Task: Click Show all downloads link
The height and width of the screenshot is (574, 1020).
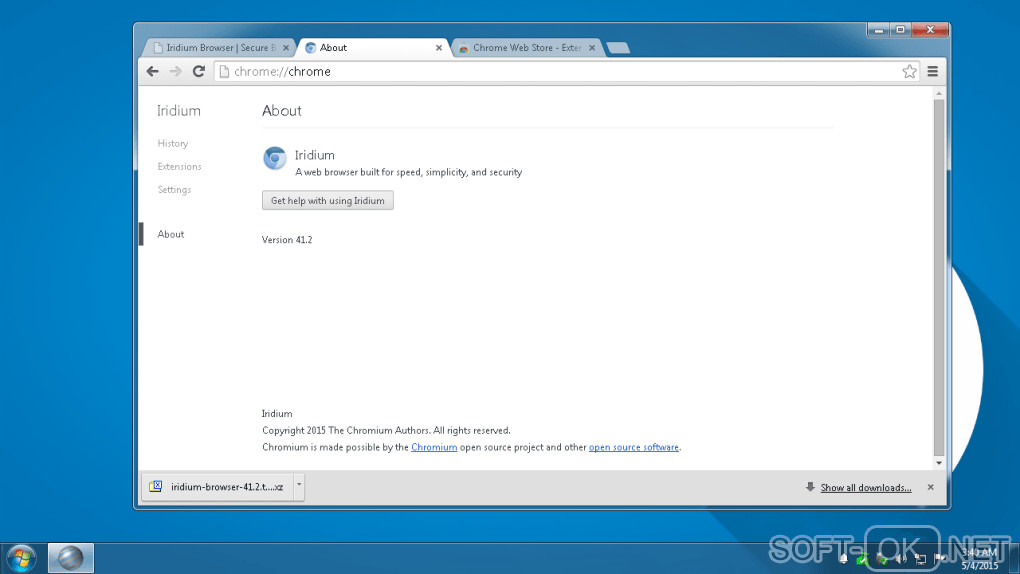Action: 866,487
